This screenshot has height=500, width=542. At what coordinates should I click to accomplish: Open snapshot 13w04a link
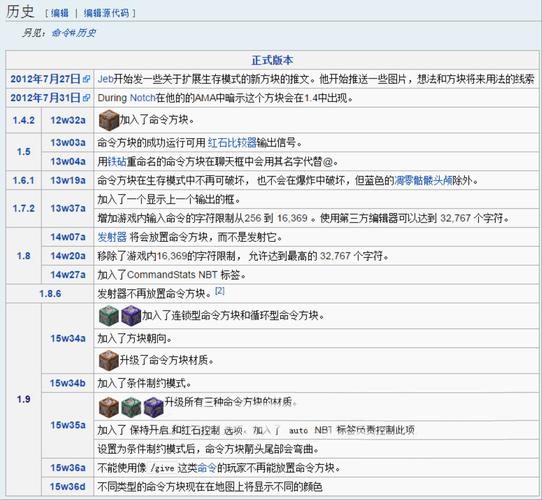(68, 161)
